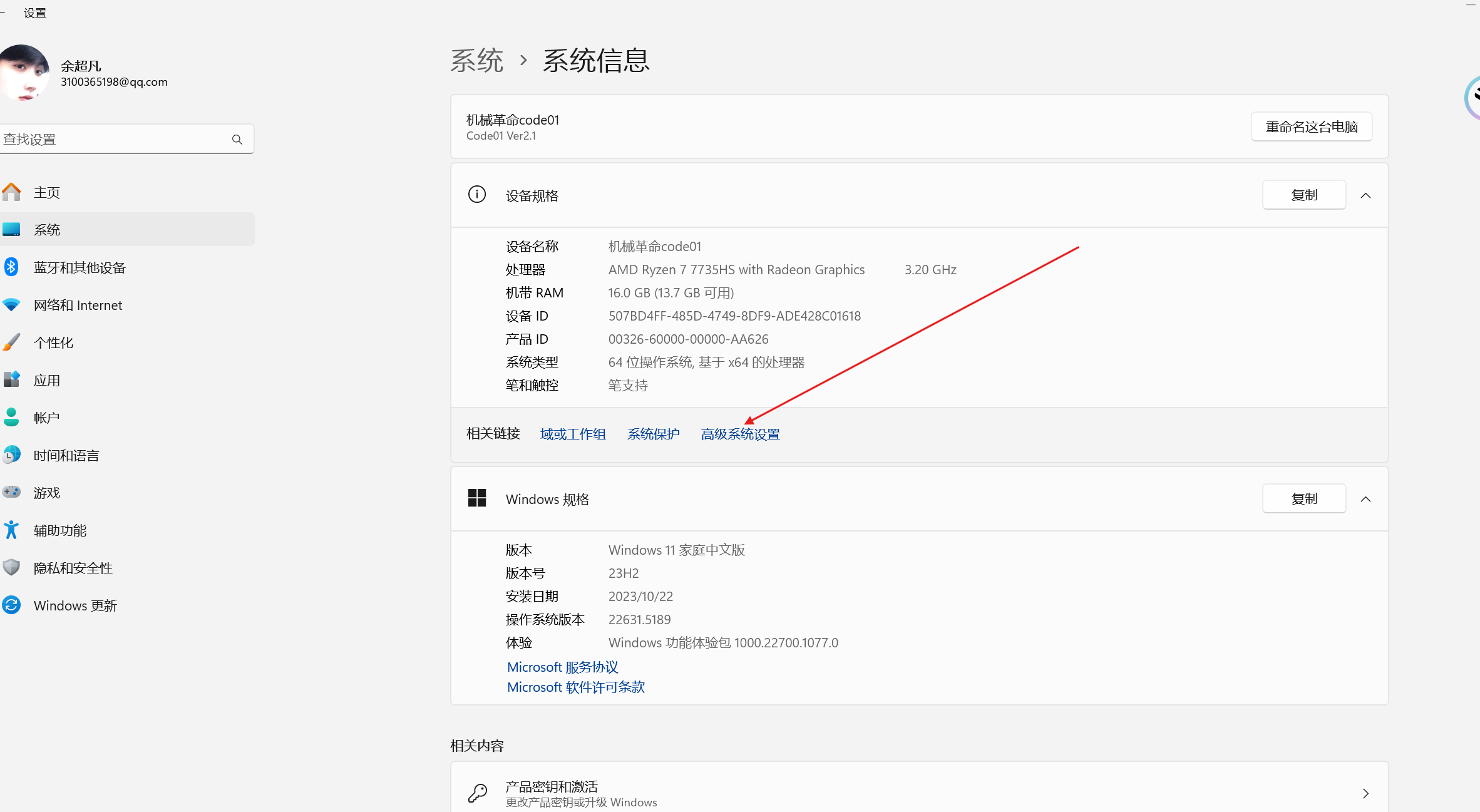Select 系统 in the sidebar
Viewport: 1480px width, 812px height.
pos(47,229)
